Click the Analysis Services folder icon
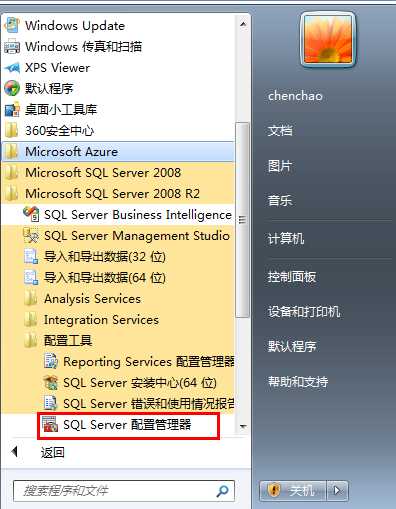The width and height of the screenshot is (396, 509). (x=31, y=298)
